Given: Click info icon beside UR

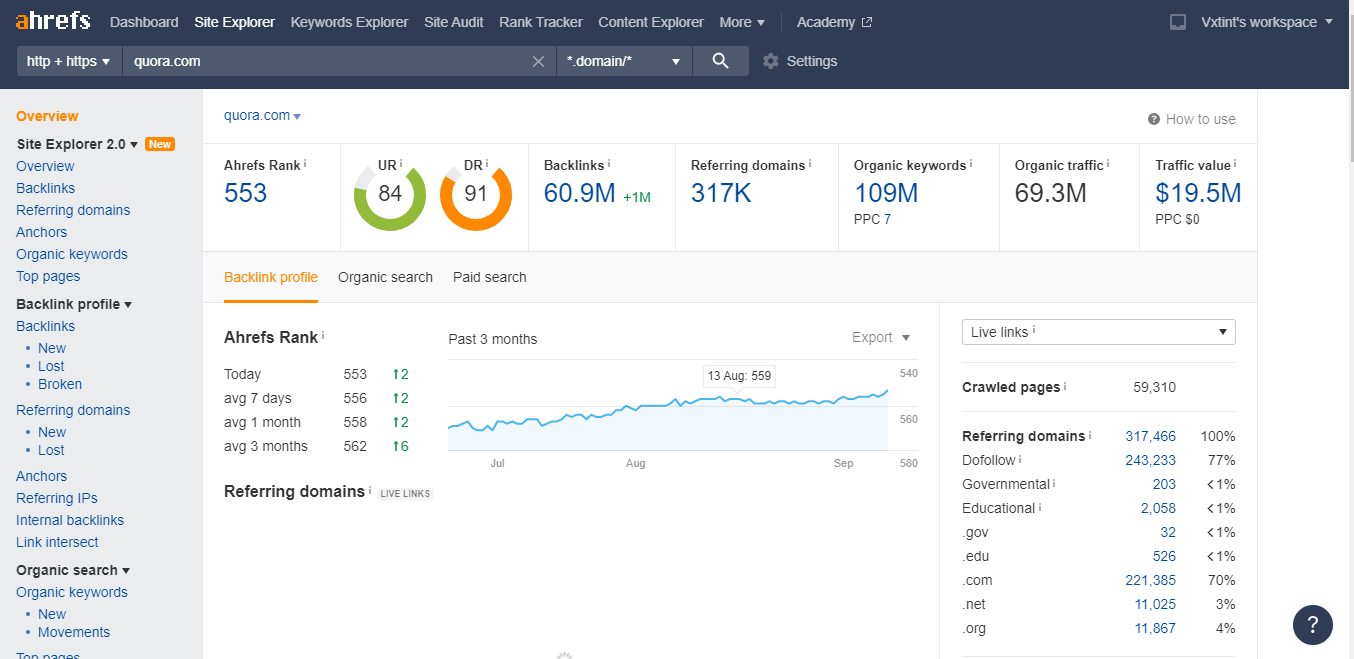Looking at the screenshot, I should [x=402, y=162].
